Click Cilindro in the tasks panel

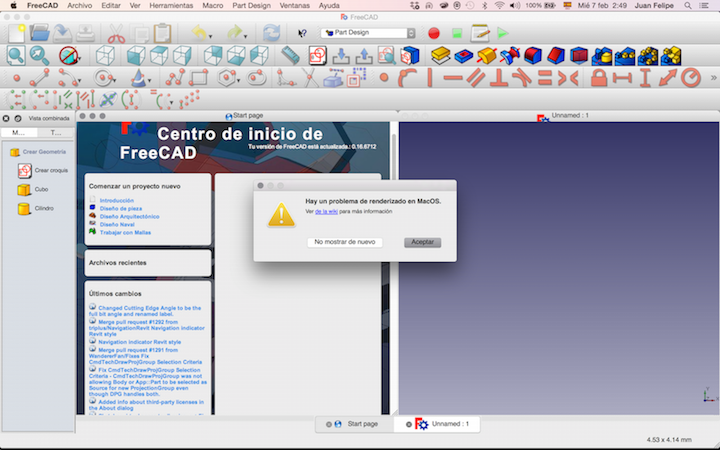click(x=35, y=208)
